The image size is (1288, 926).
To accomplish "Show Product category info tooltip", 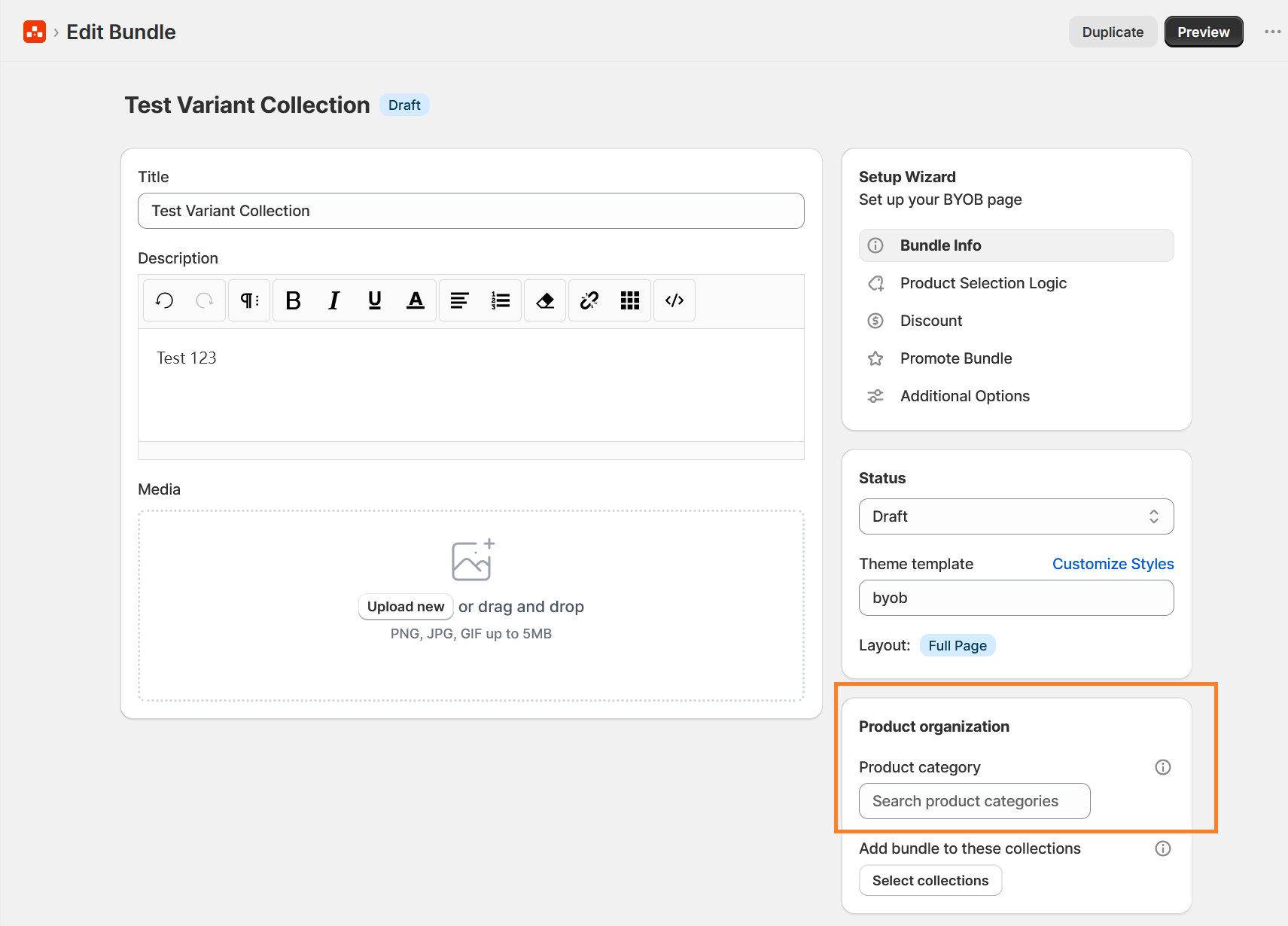I will 1163,767.
